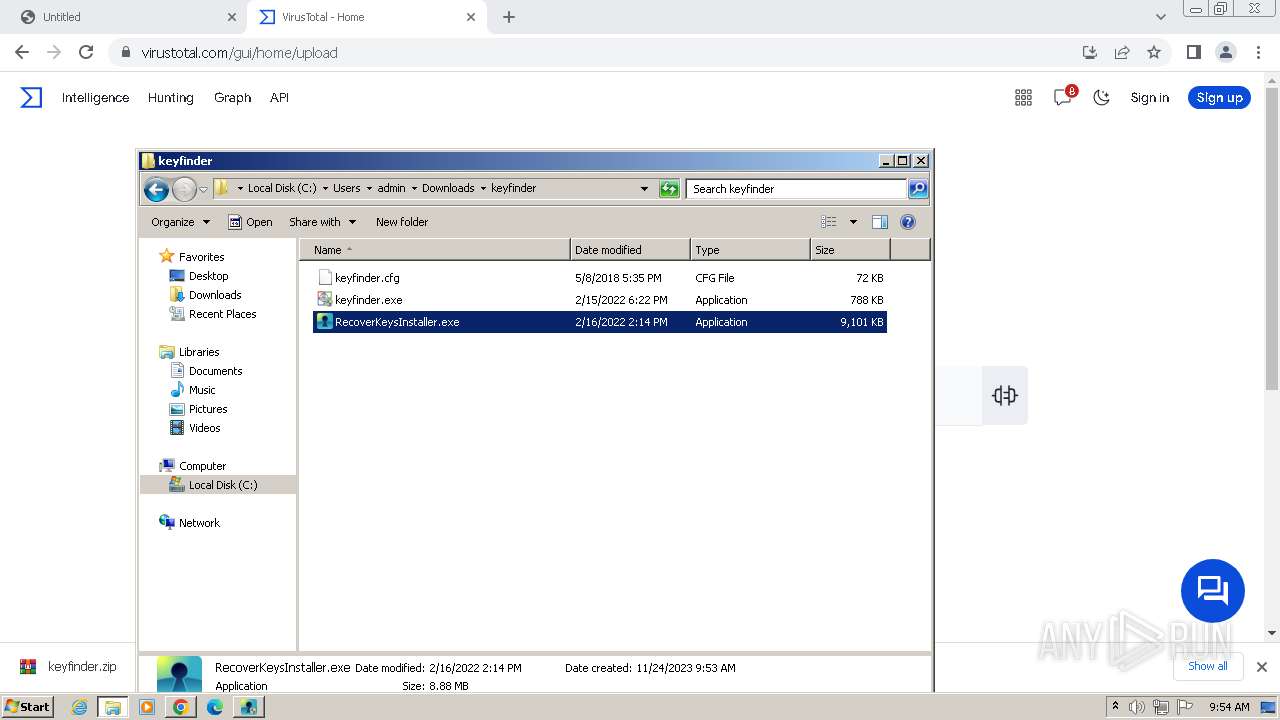Open Videos library
This screenshot has height=720, width=1280.
[x=204, y=428]
